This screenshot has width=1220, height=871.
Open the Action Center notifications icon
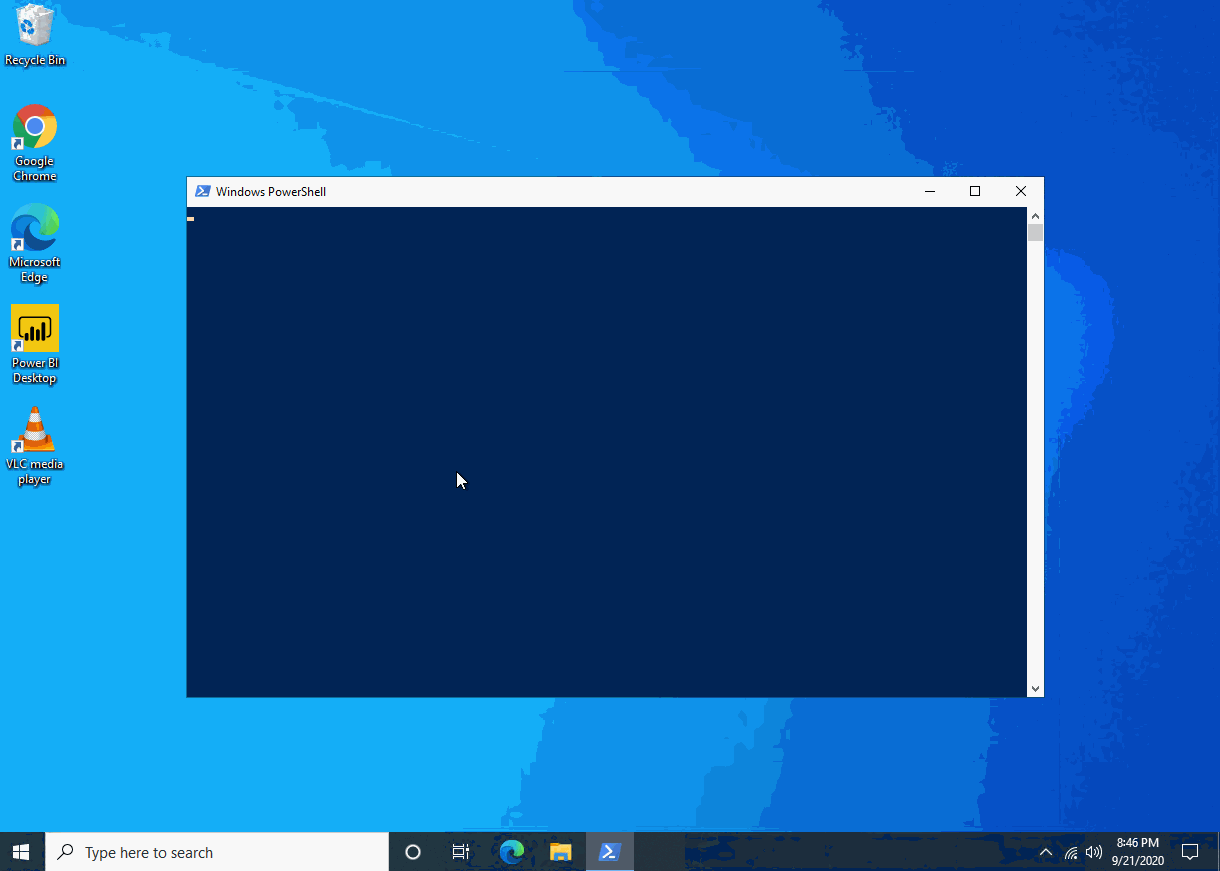1190,852
